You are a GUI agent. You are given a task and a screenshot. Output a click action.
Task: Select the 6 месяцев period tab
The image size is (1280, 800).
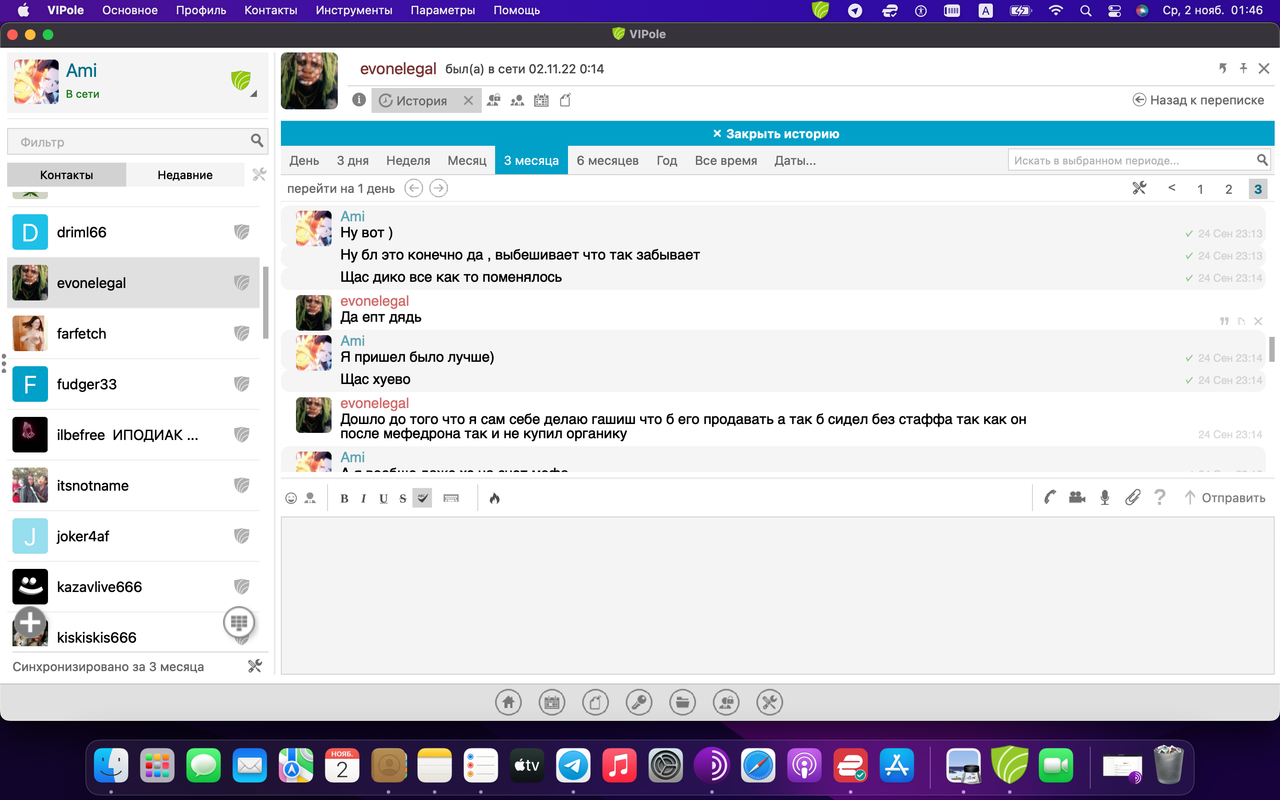(607, 160)
